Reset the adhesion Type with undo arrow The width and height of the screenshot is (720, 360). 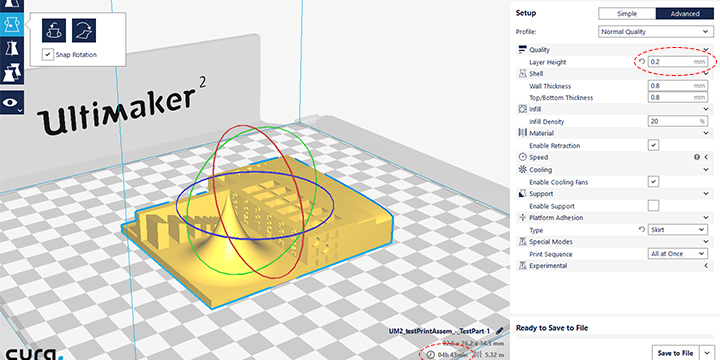click(x=642, y=229)
